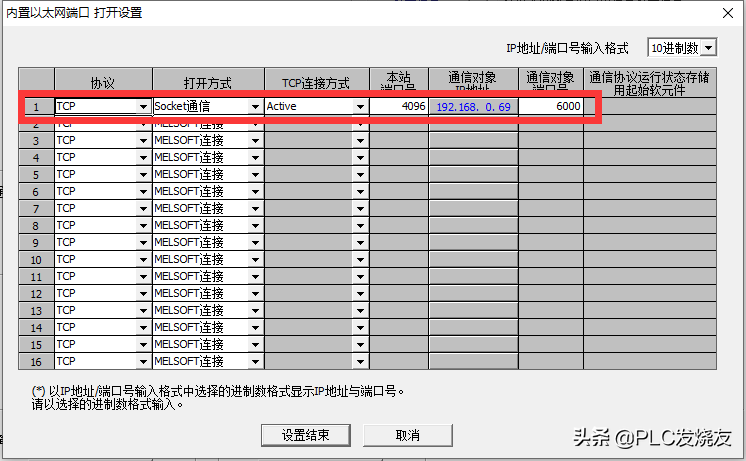
Task: Close the 内置以太网端口 打开设置 dialog
Action: pos(728,13)
